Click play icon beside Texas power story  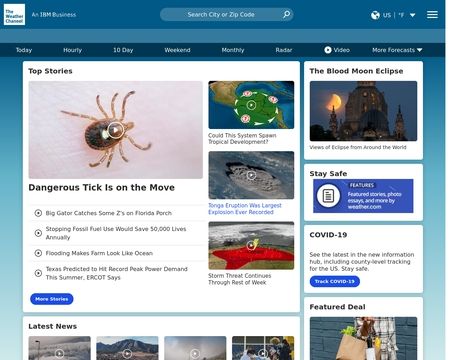[38, 273]
